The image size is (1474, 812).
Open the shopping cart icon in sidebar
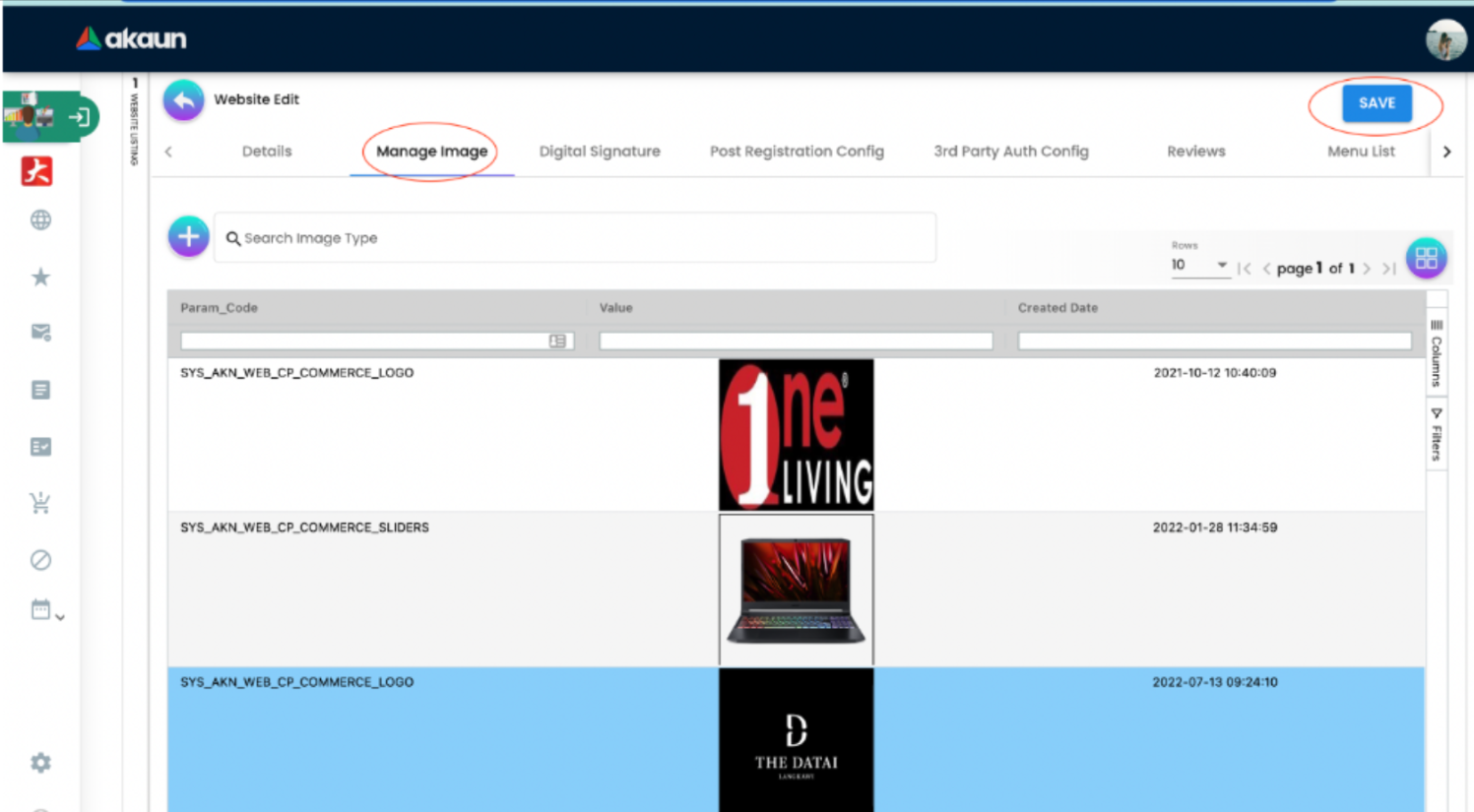tap(40, 503)
